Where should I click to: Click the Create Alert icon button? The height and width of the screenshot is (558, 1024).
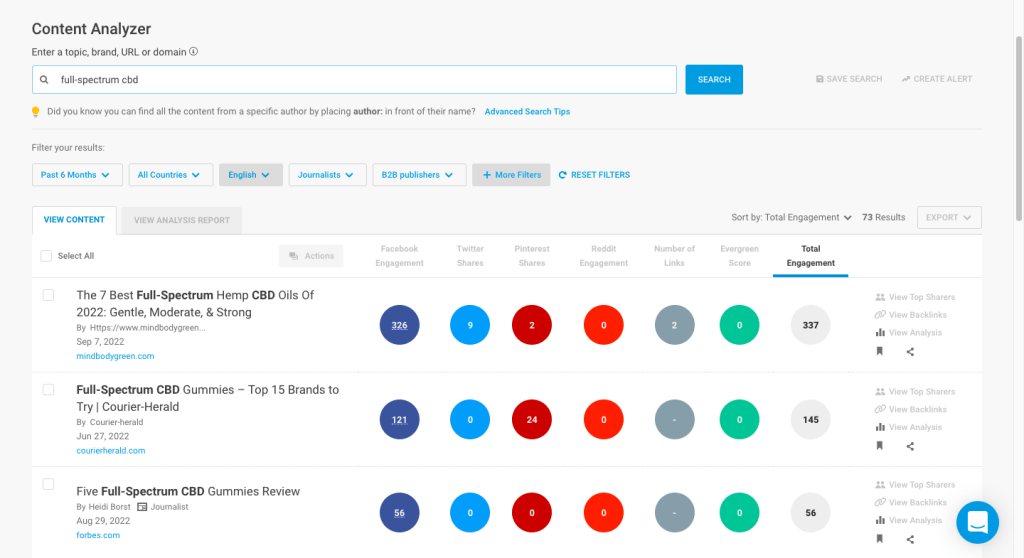[x=906, y=79]
